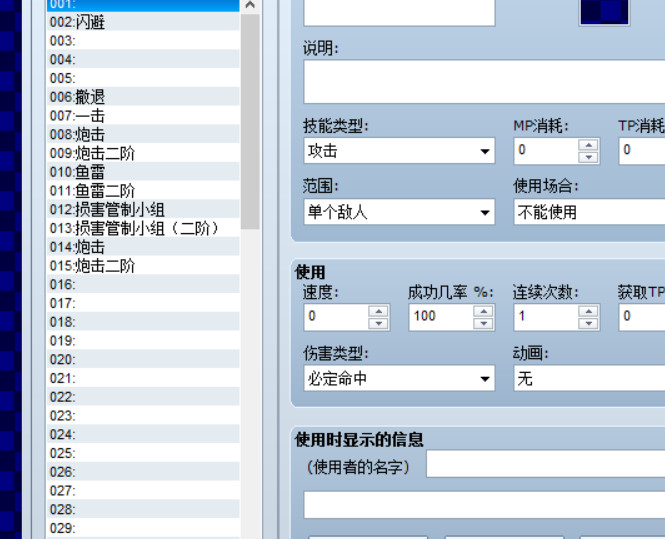Select empty skill slot 016
Viewport: 665px width, 539px height.
click(x=143, y=285)
